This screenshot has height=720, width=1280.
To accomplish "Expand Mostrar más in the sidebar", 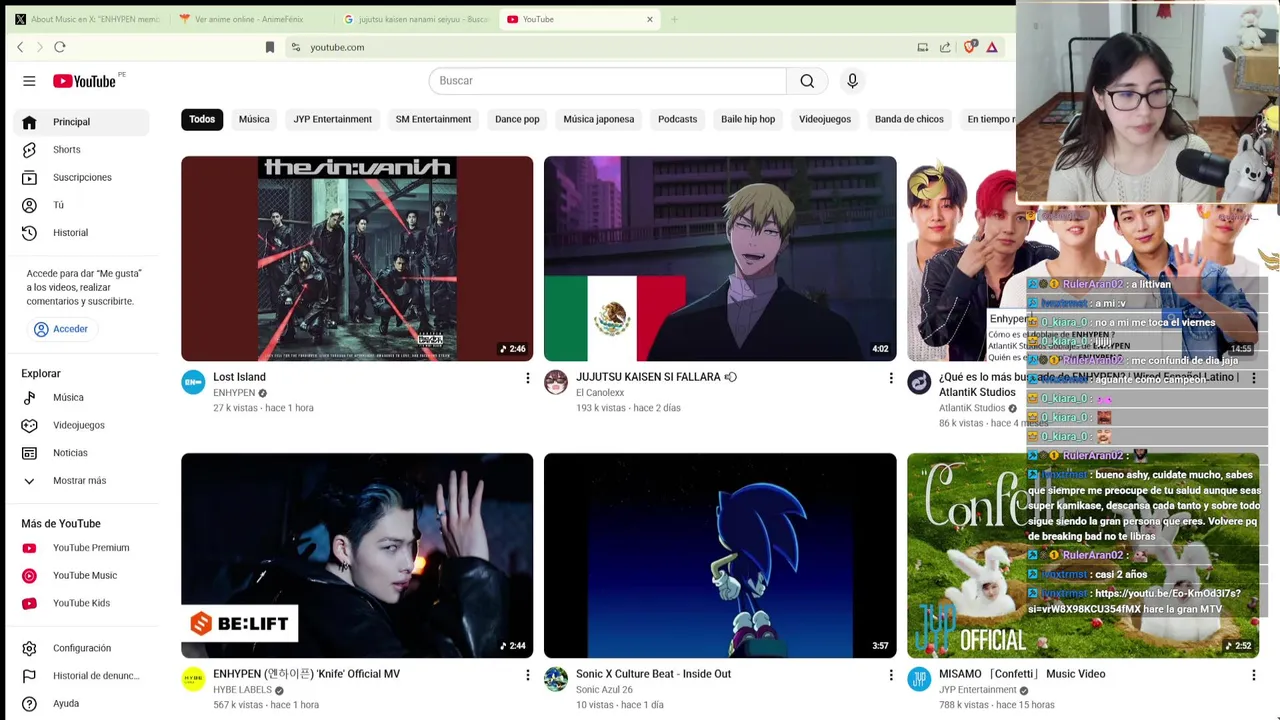I will tap(81, 481).
